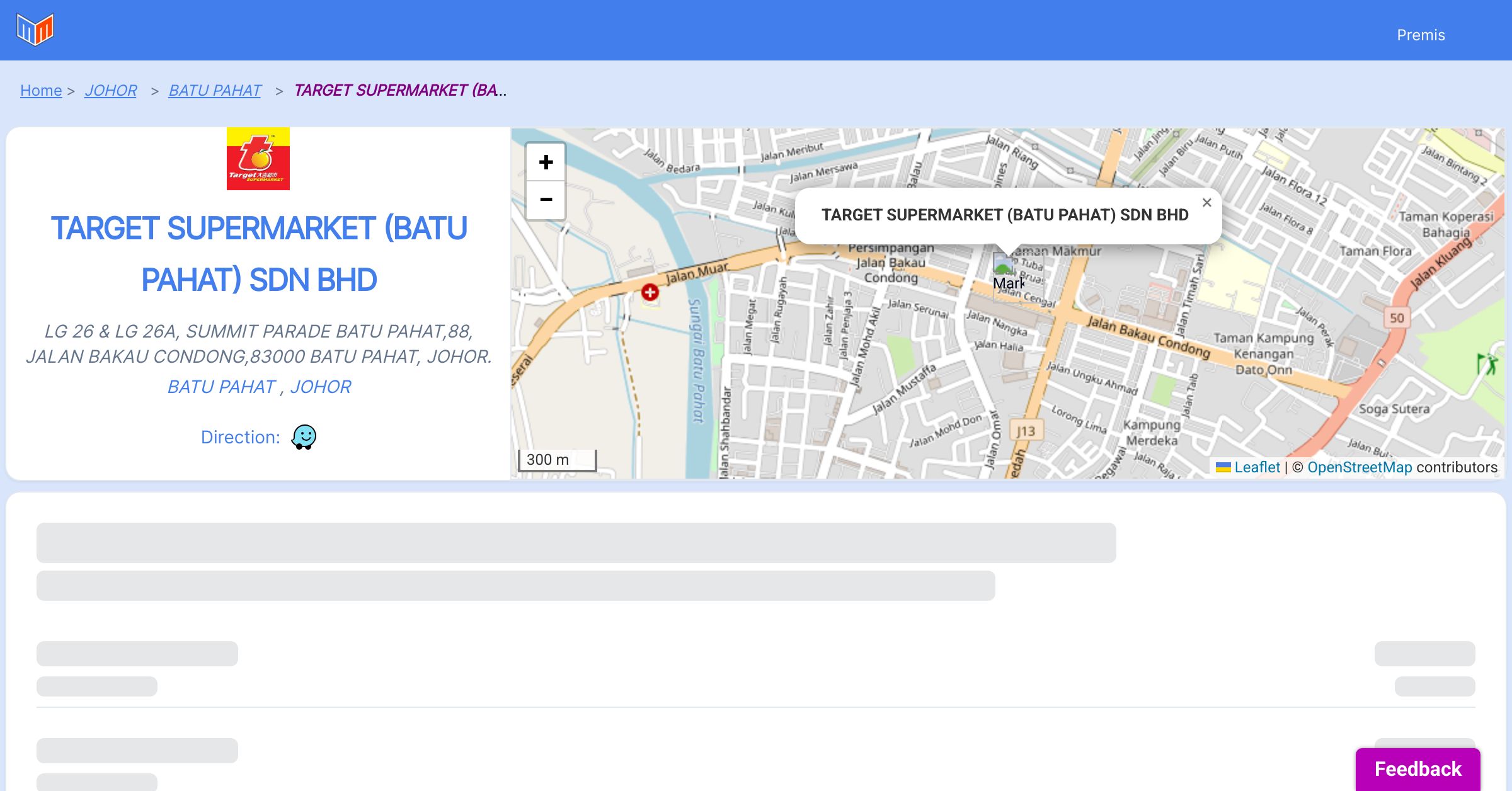1512x791 pixels.
Task: Open OpenStreetMap contributors link
Action: [1360, 467]
